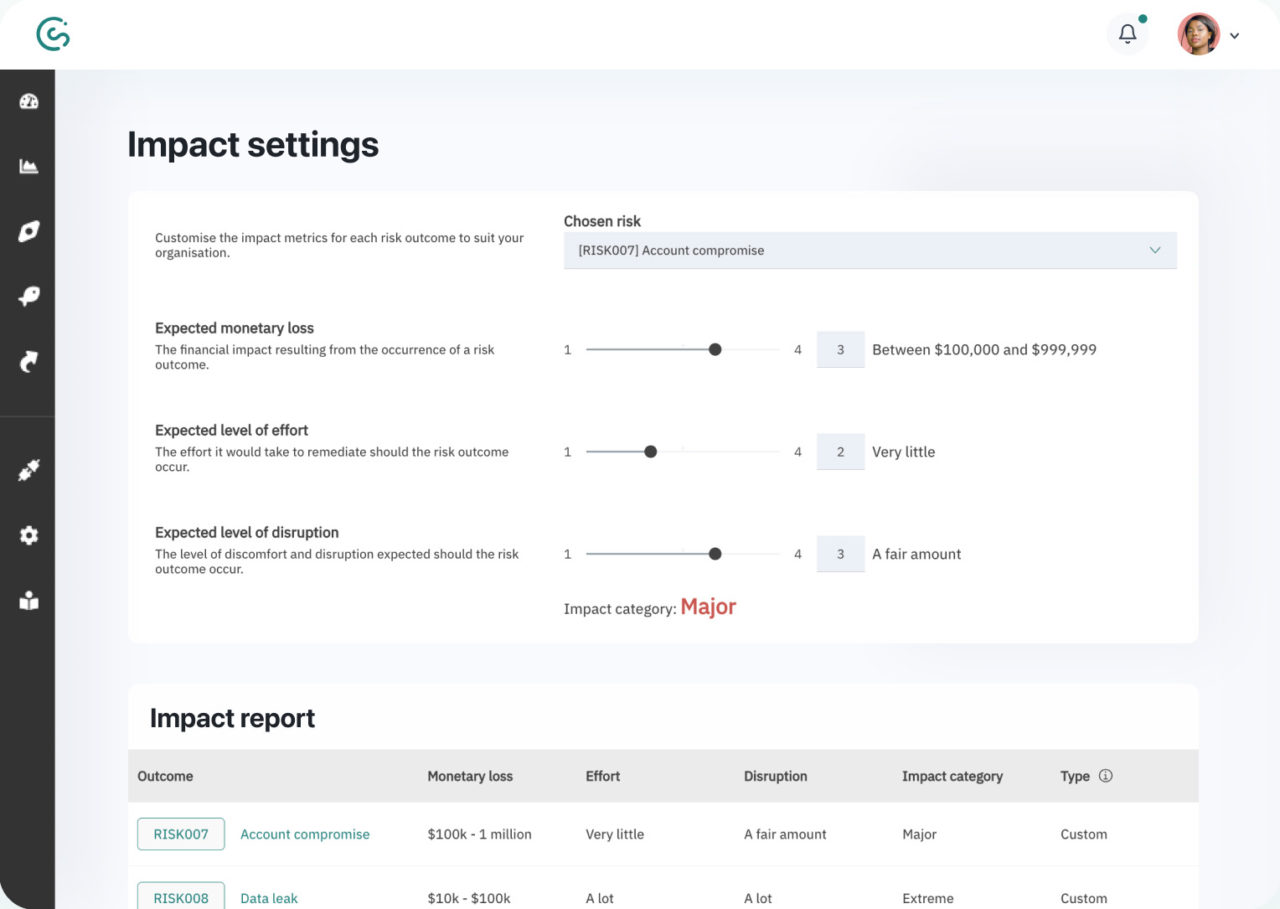1280x909 pixels.
Task: Click the Expected monetary loss slider handle
Action: [x=715, y=350]
